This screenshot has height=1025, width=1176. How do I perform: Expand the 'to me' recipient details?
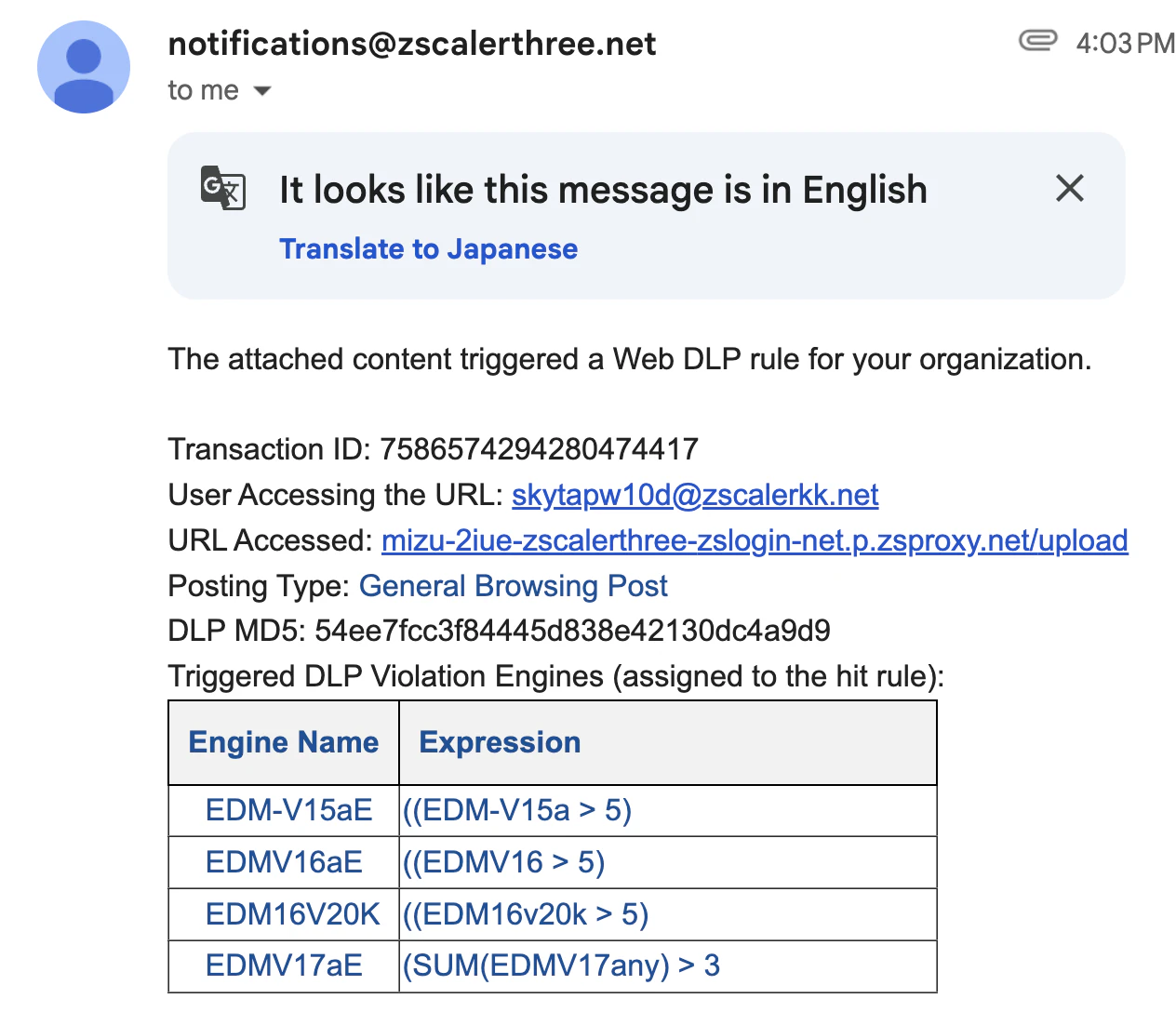tap(262, 91)
